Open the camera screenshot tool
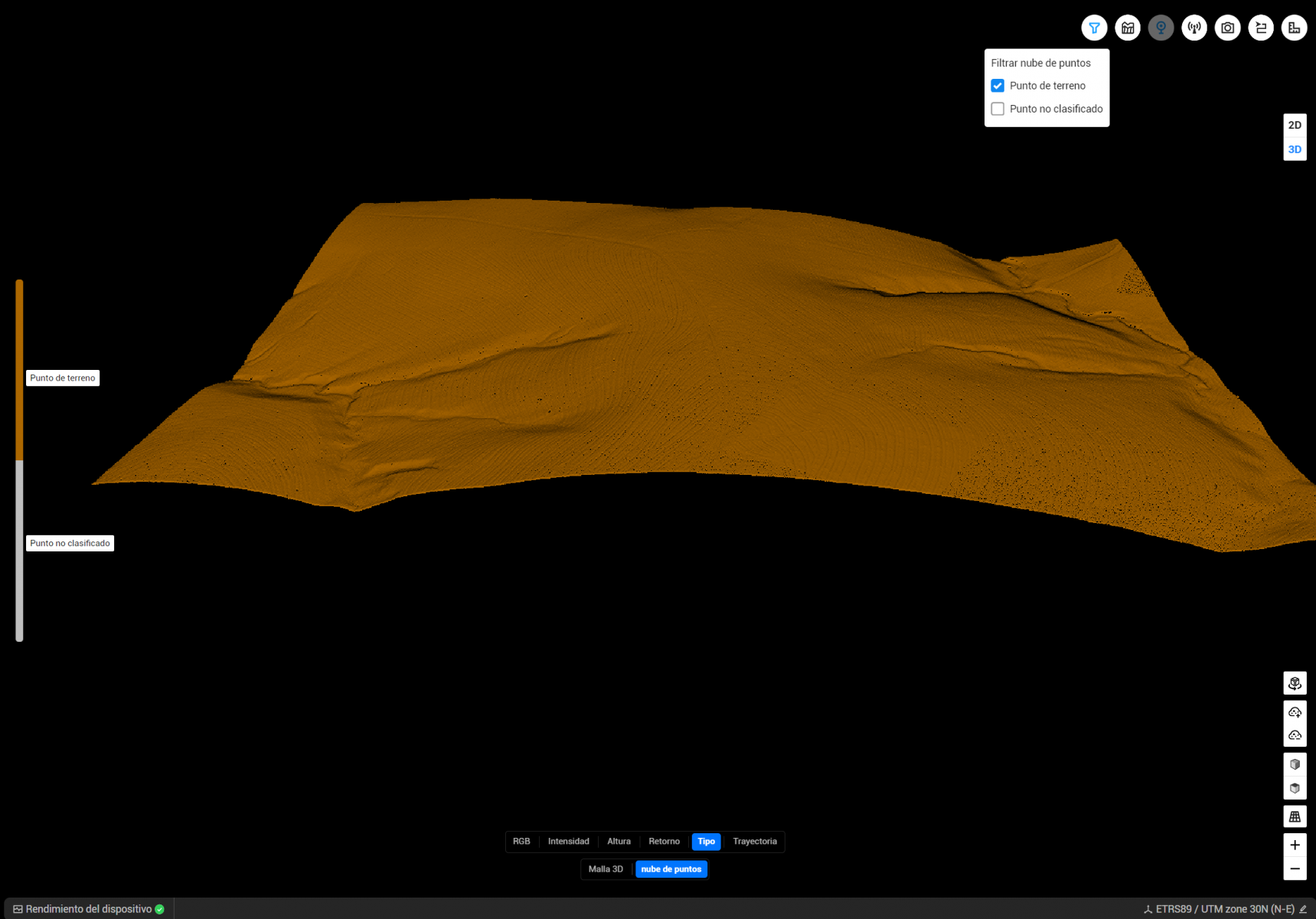 [1227, 28]
